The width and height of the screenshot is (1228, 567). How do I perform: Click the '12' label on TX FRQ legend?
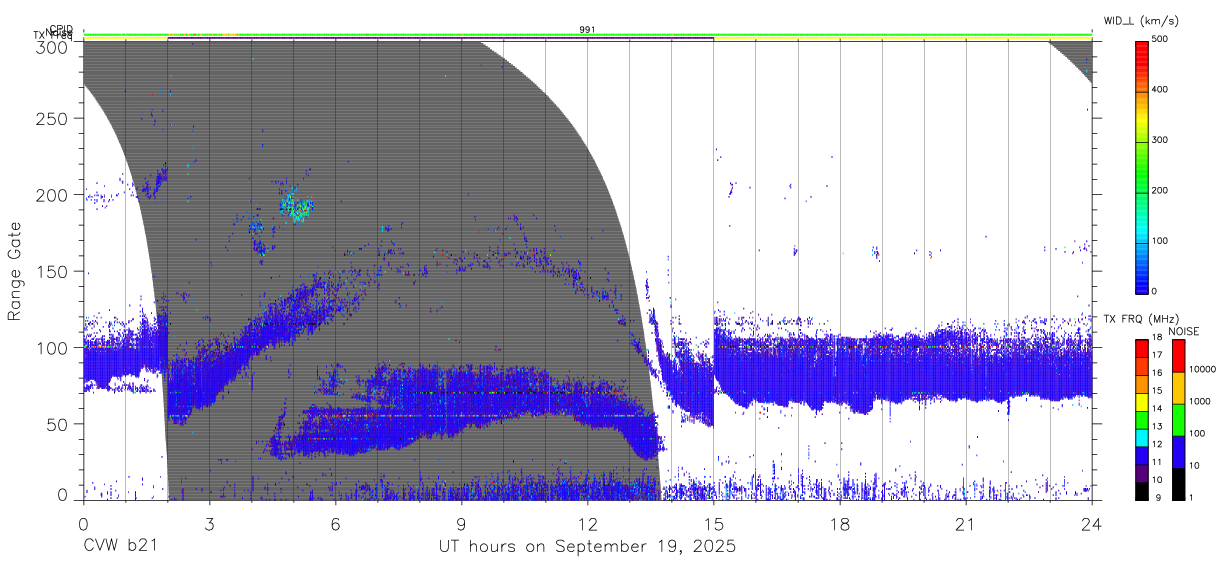coord(1155,443)
